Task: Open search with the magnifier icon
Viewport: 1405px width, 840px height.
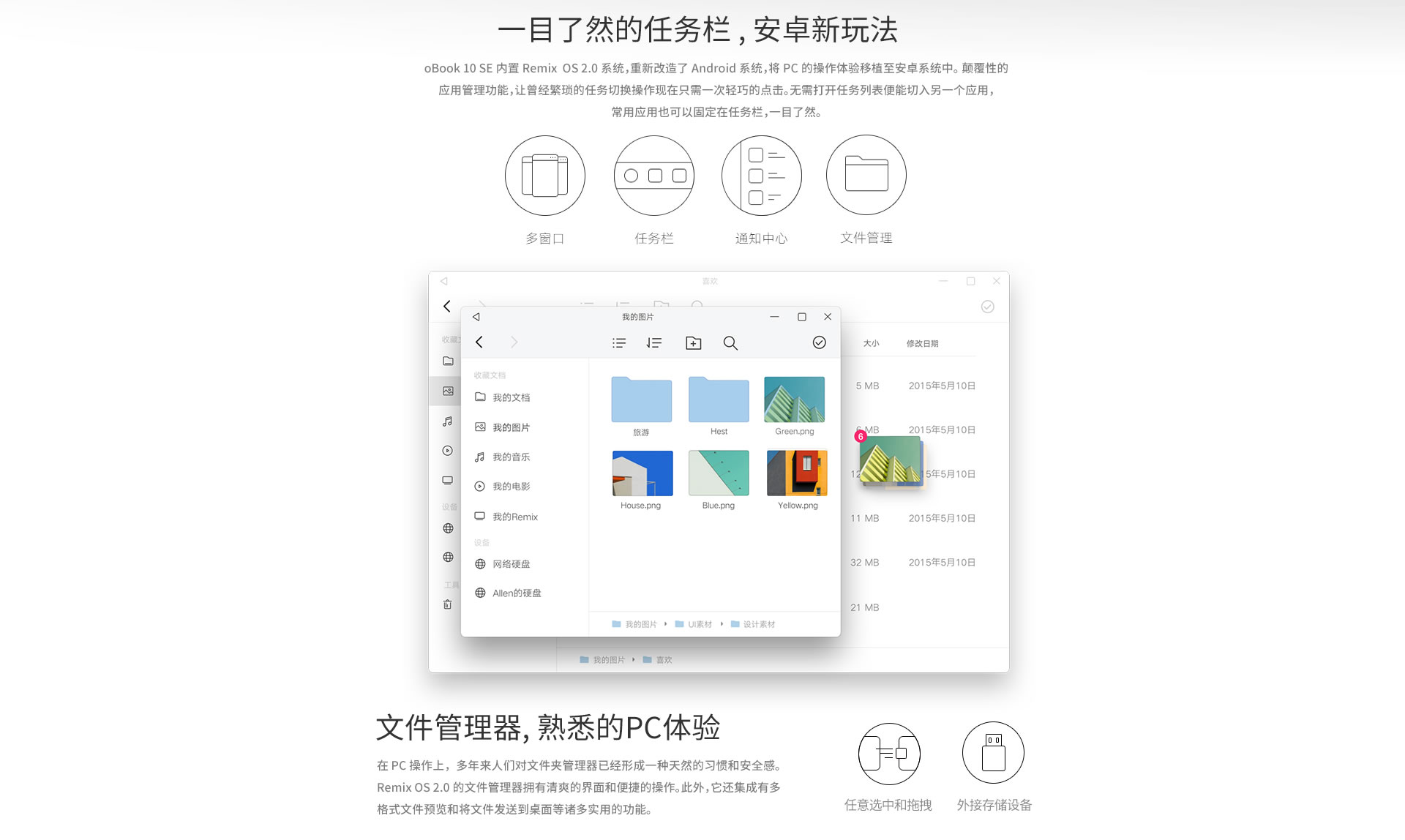Action: click(730, 342)
